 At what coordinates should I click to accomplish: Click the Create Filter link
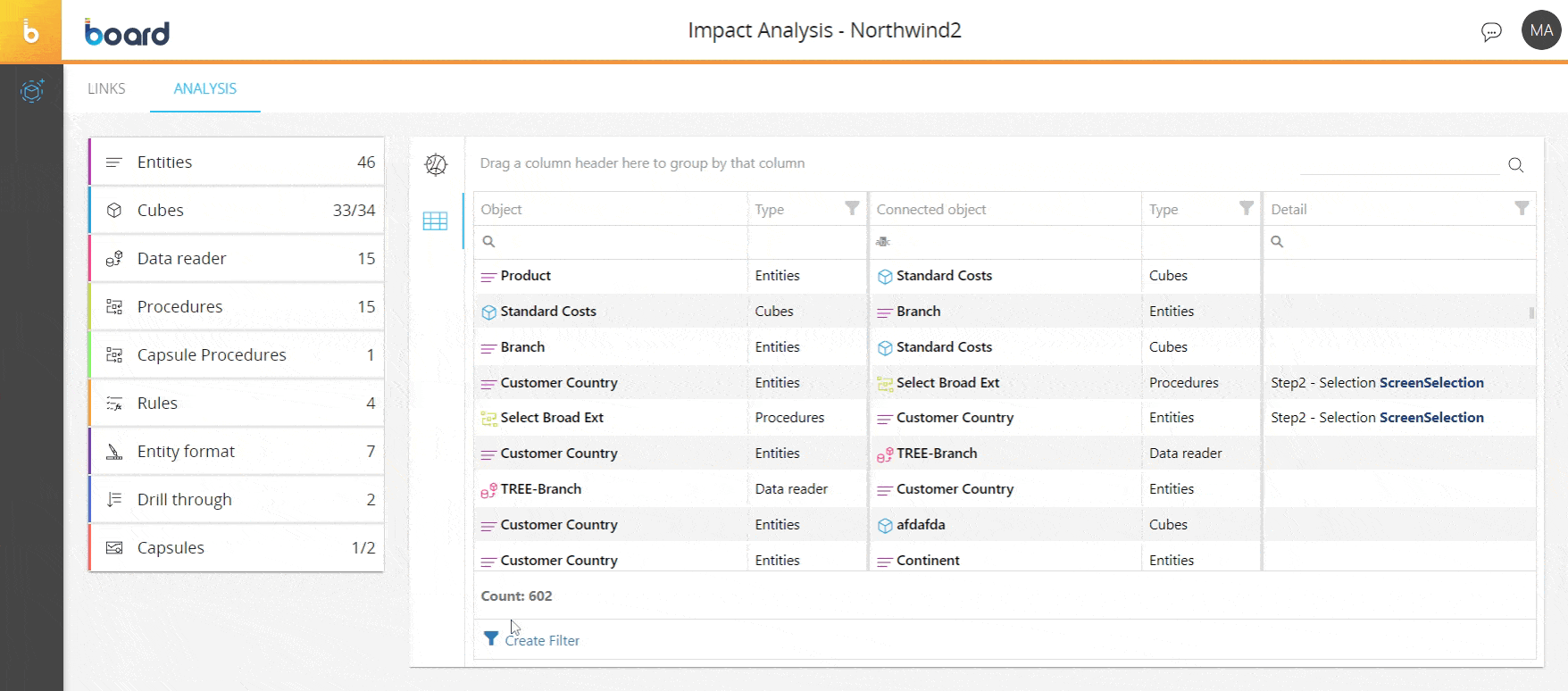coord(542,640)
